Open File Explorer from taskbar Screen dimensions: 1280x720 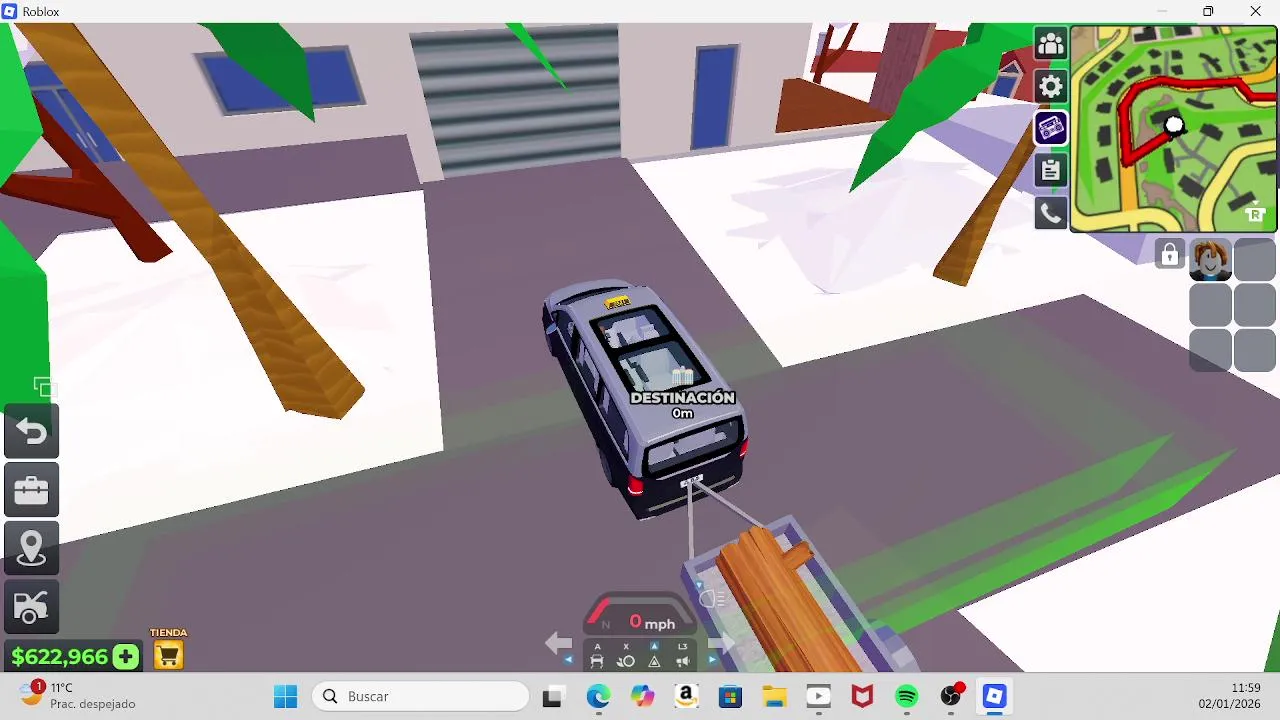pyautogui.click(x=774, y=697)
